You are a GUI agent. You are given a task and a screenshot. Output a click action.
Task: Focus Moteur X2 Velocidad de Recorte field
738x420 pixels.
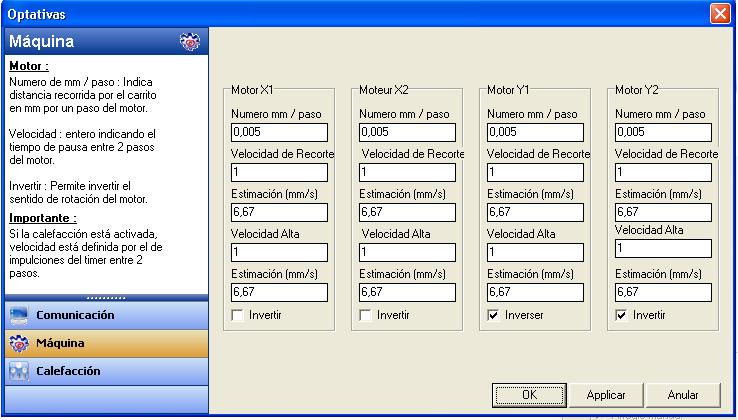[407, 172]
